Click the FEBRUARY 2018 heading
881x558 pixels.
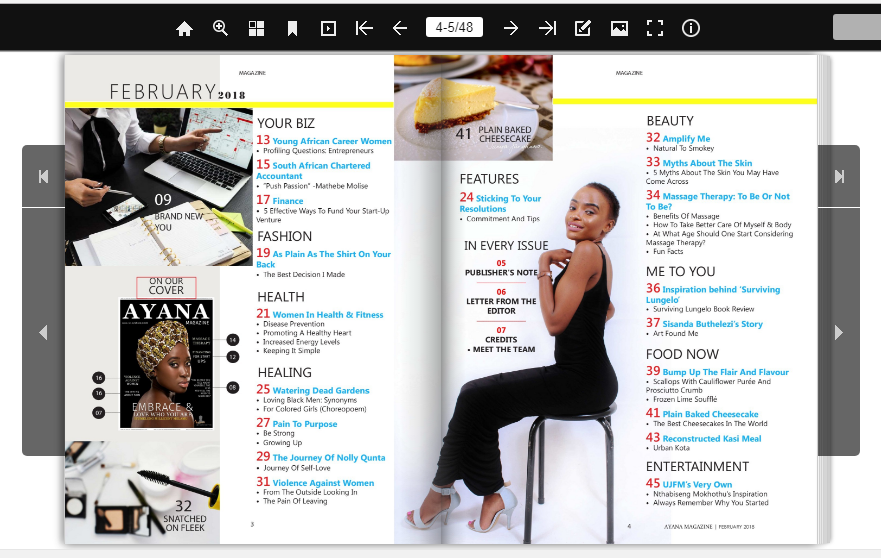tap(177, 92)
